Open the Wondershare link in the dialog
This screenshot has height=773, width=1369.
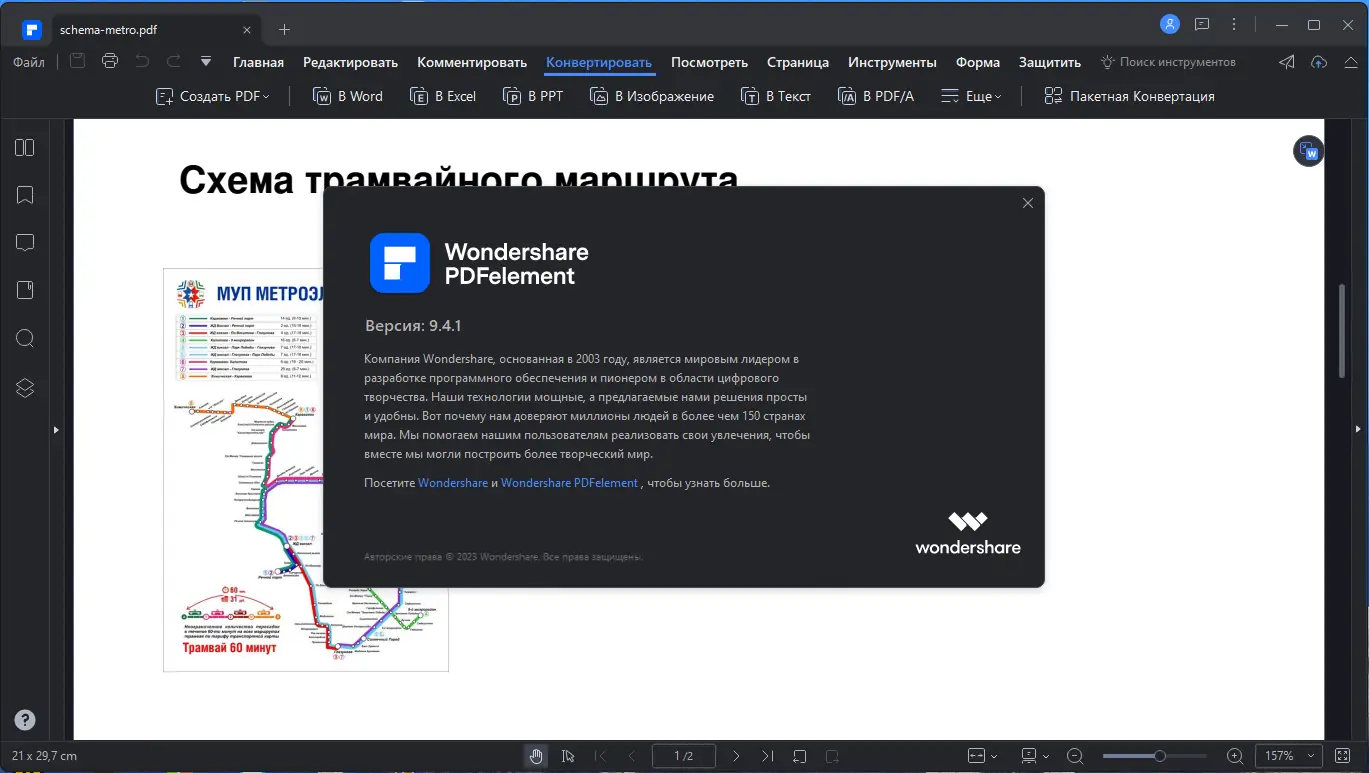coord(453,483)
